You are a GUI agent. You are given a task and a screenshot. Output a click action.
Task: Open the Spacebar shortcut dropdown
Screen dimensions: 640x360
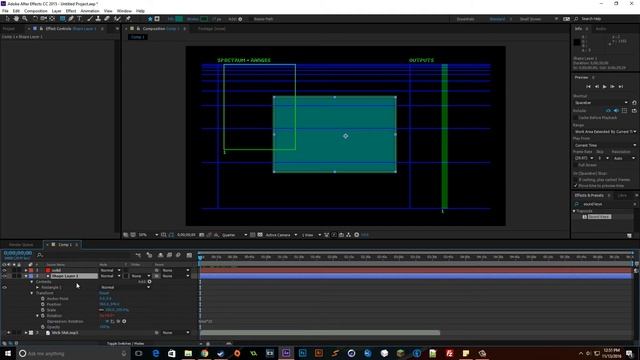[601, 102]
